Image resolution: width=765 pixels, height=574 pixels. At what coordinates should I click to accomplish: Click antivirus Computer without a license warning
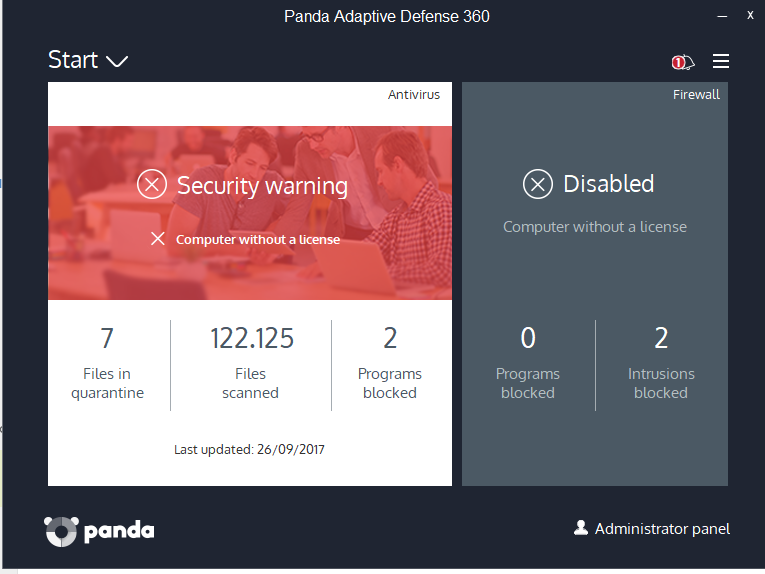click(258, 239)
